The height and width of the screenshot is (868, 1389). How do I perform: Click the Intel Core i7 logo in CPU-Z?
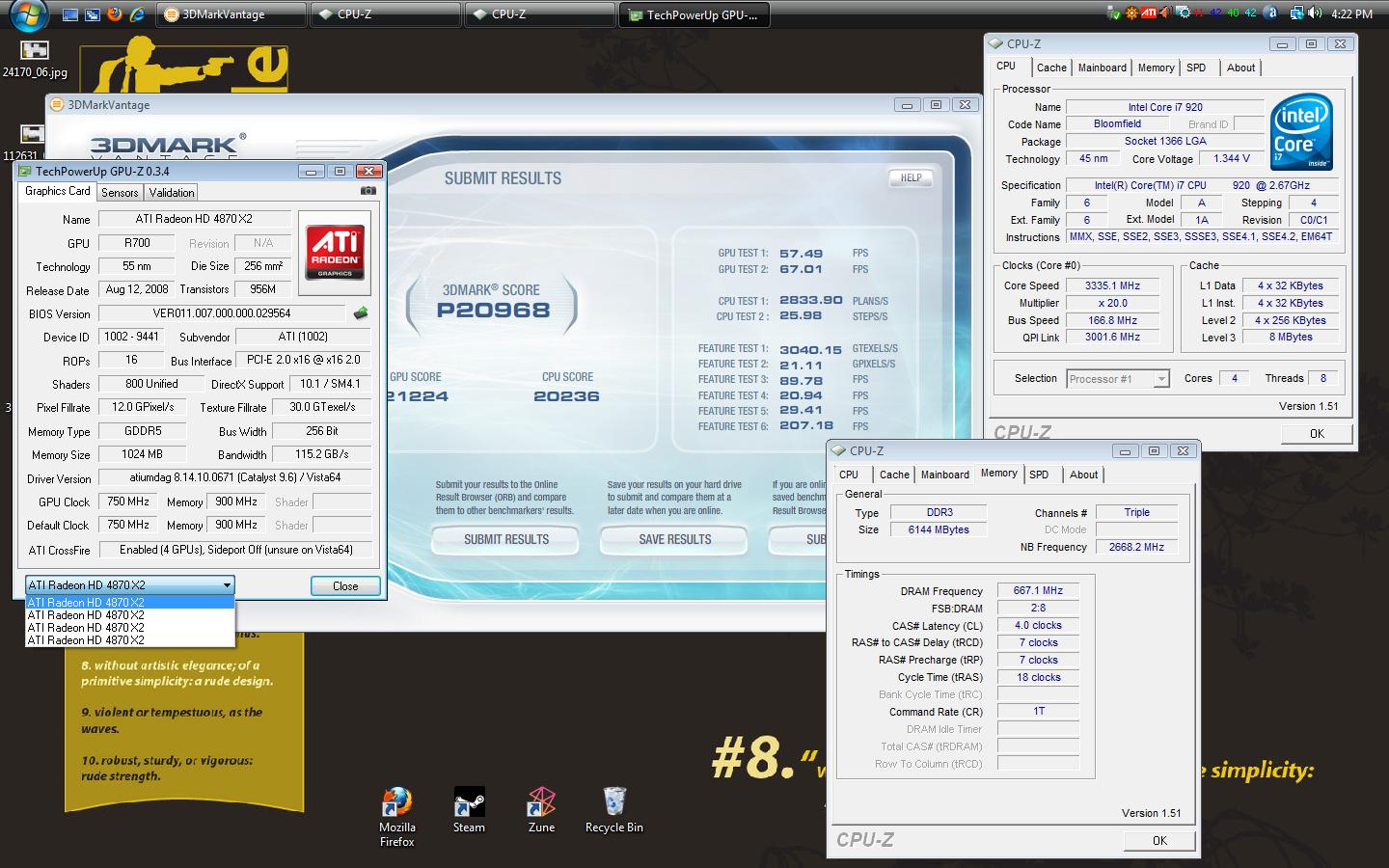(x=1301, y=132)
